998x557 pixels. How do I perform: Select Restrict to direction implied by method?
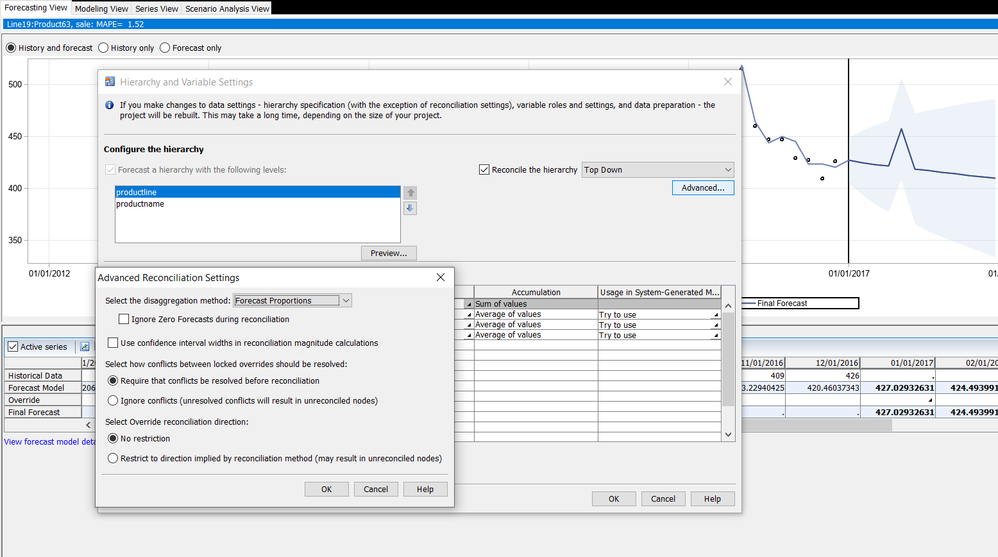113,458
